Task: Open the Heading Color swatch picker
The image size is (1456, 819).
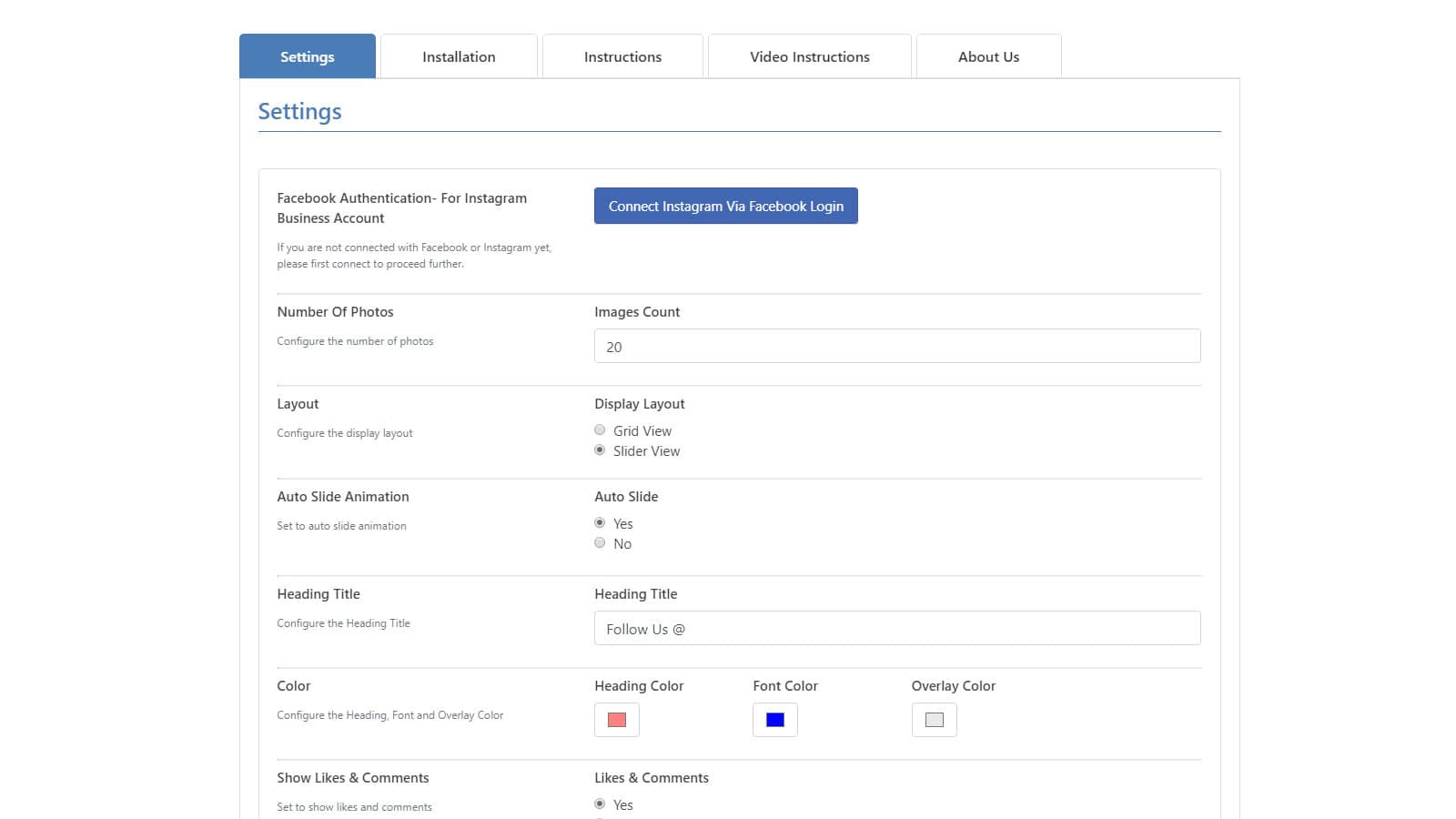Action: [x=616, y=720]
